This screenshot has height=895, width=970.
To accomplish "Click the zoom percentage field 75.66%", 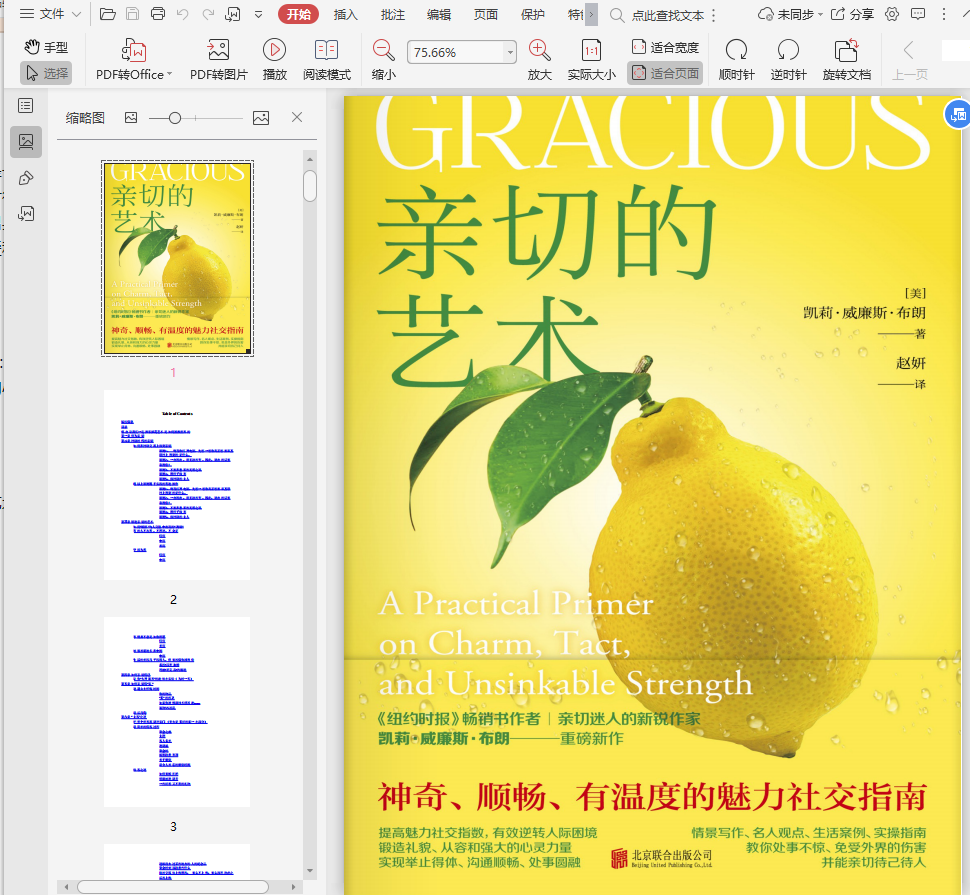I will [x=456, y=52].
